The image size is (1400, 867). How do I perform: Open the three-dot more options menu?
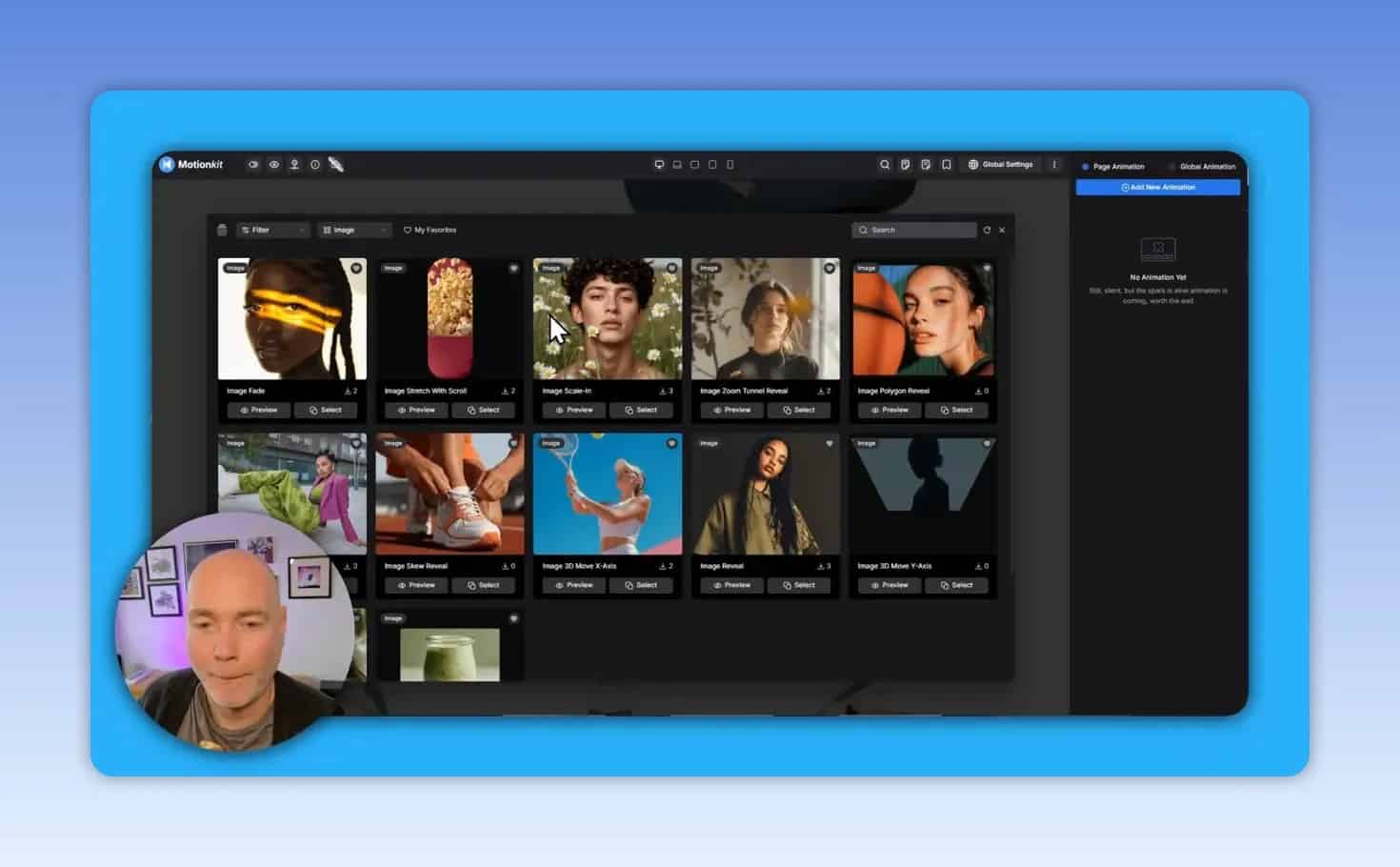coord(1054,165)
